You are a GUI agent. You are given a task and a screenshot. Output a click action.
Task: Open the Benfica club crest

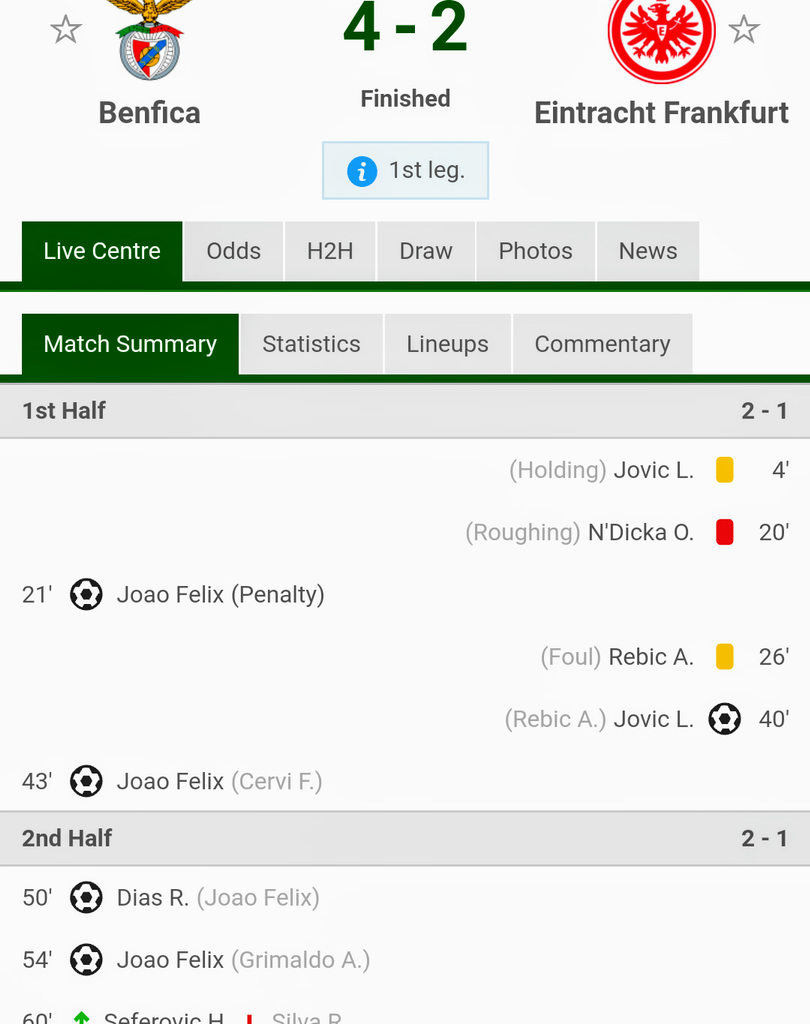coord(150,39)
